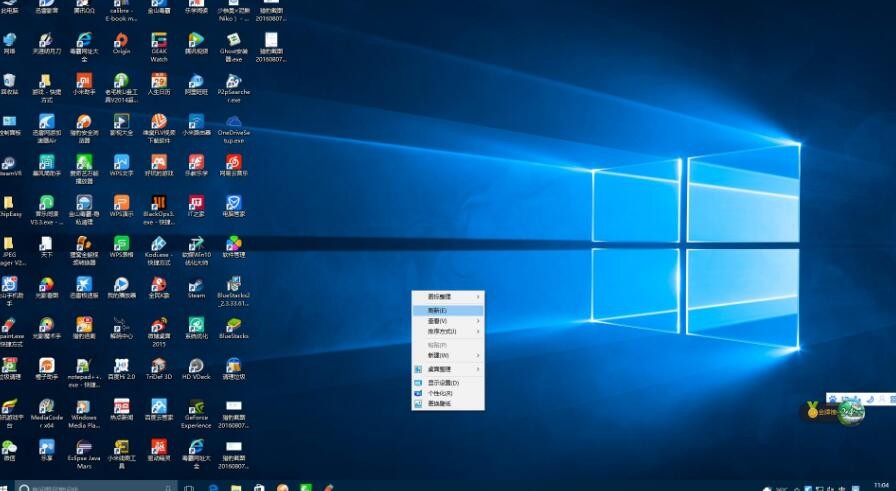
Task: Click the taskbar clock showing 11:04
Action: pyautogui.click(x=880, y=485)
